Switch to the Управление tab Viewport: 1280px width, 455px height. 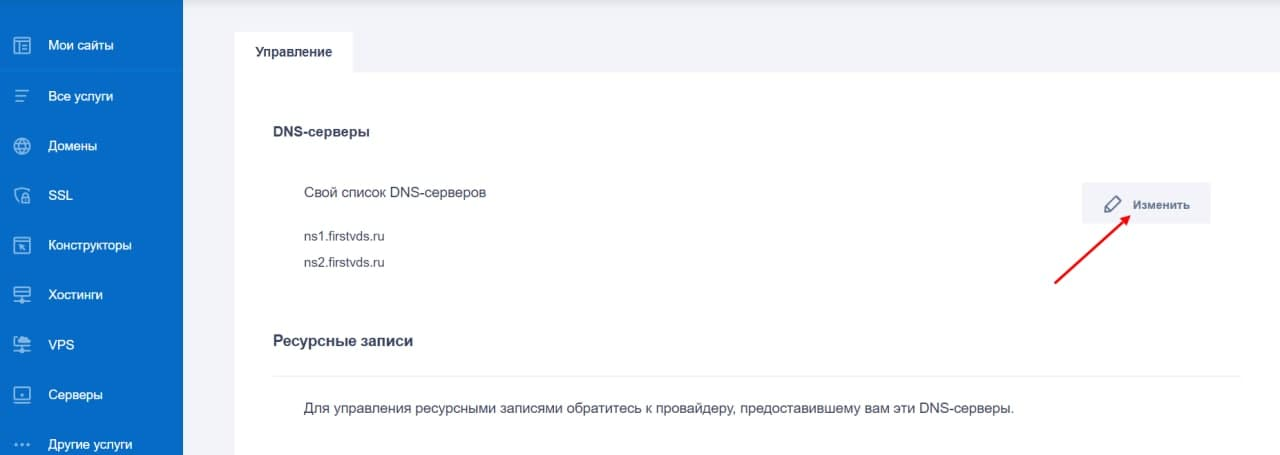point(294,52)
